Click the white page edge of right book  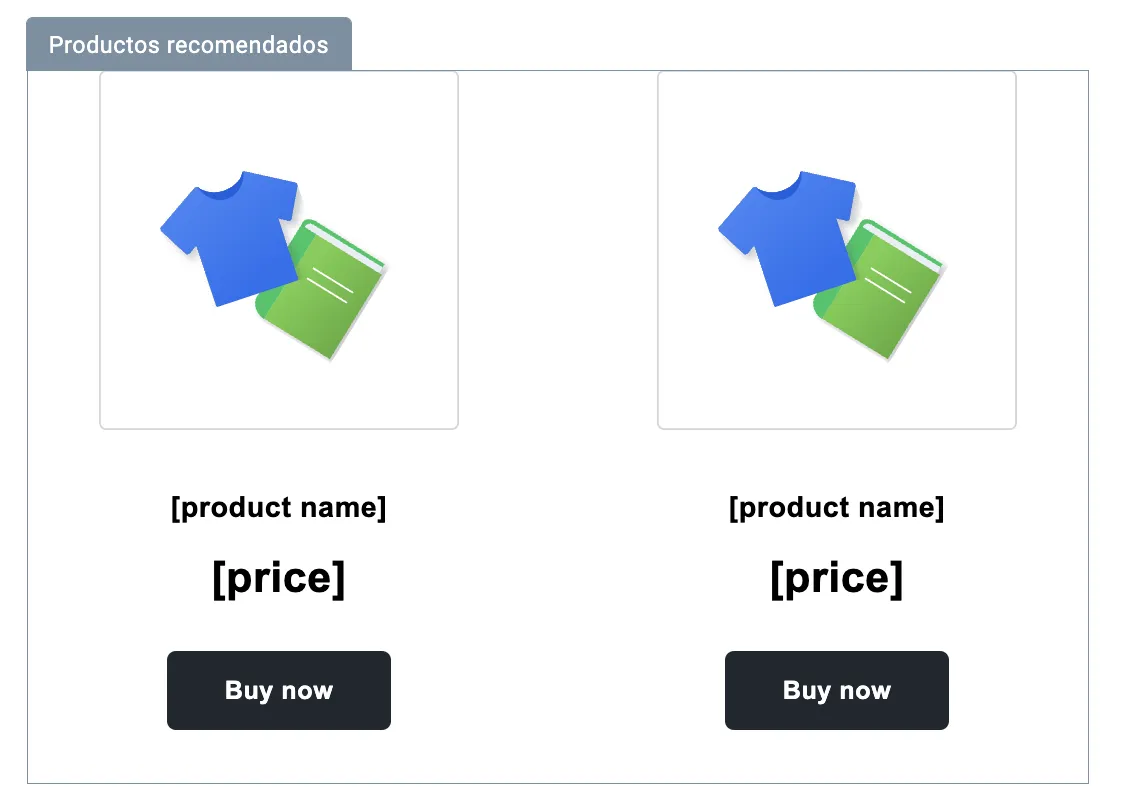[x=903, y=245]
